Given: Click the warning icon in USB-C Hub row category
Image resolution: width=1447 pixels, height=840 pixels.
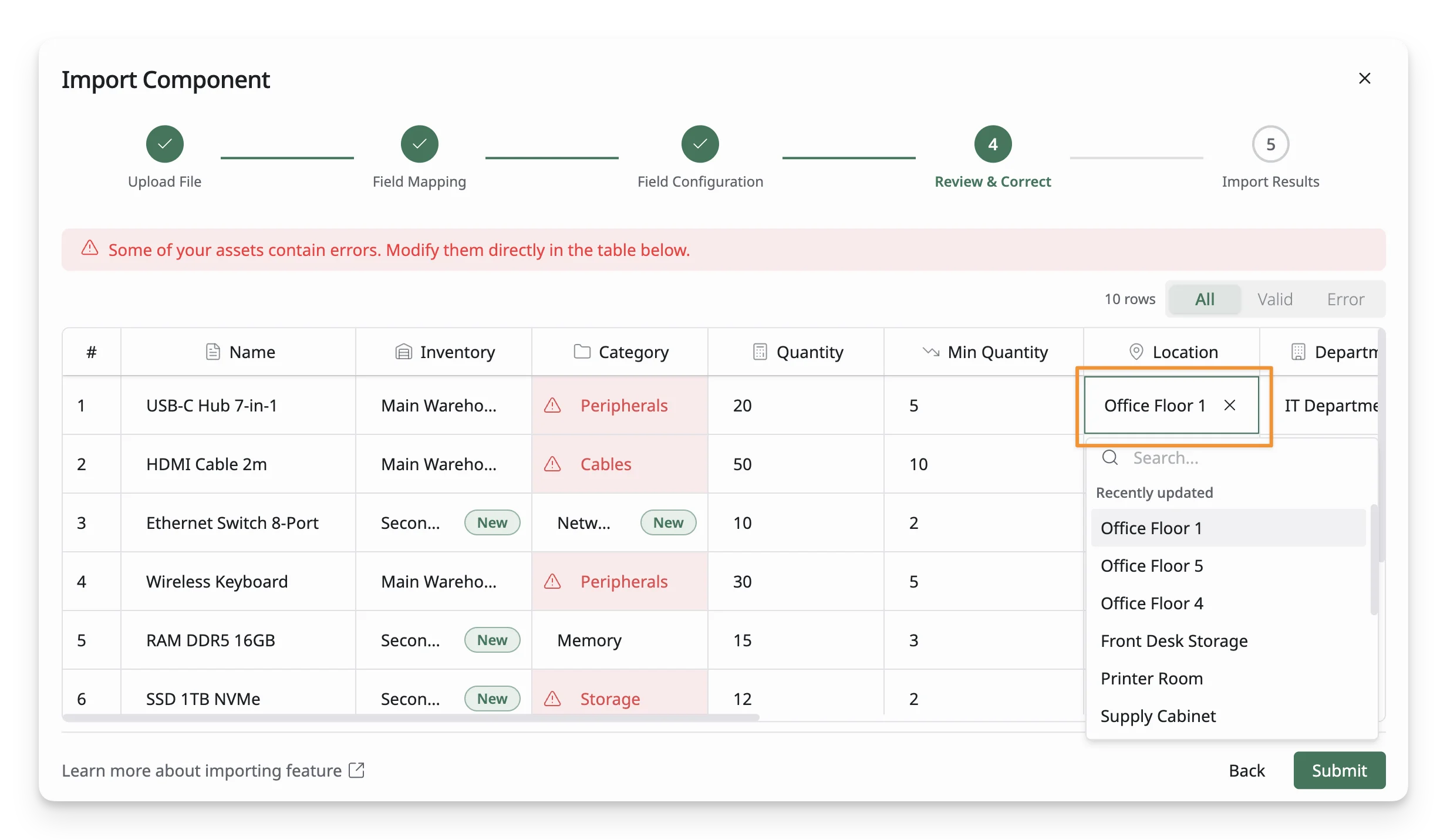Looking at the screenshot, I should [x=552, y=406].
